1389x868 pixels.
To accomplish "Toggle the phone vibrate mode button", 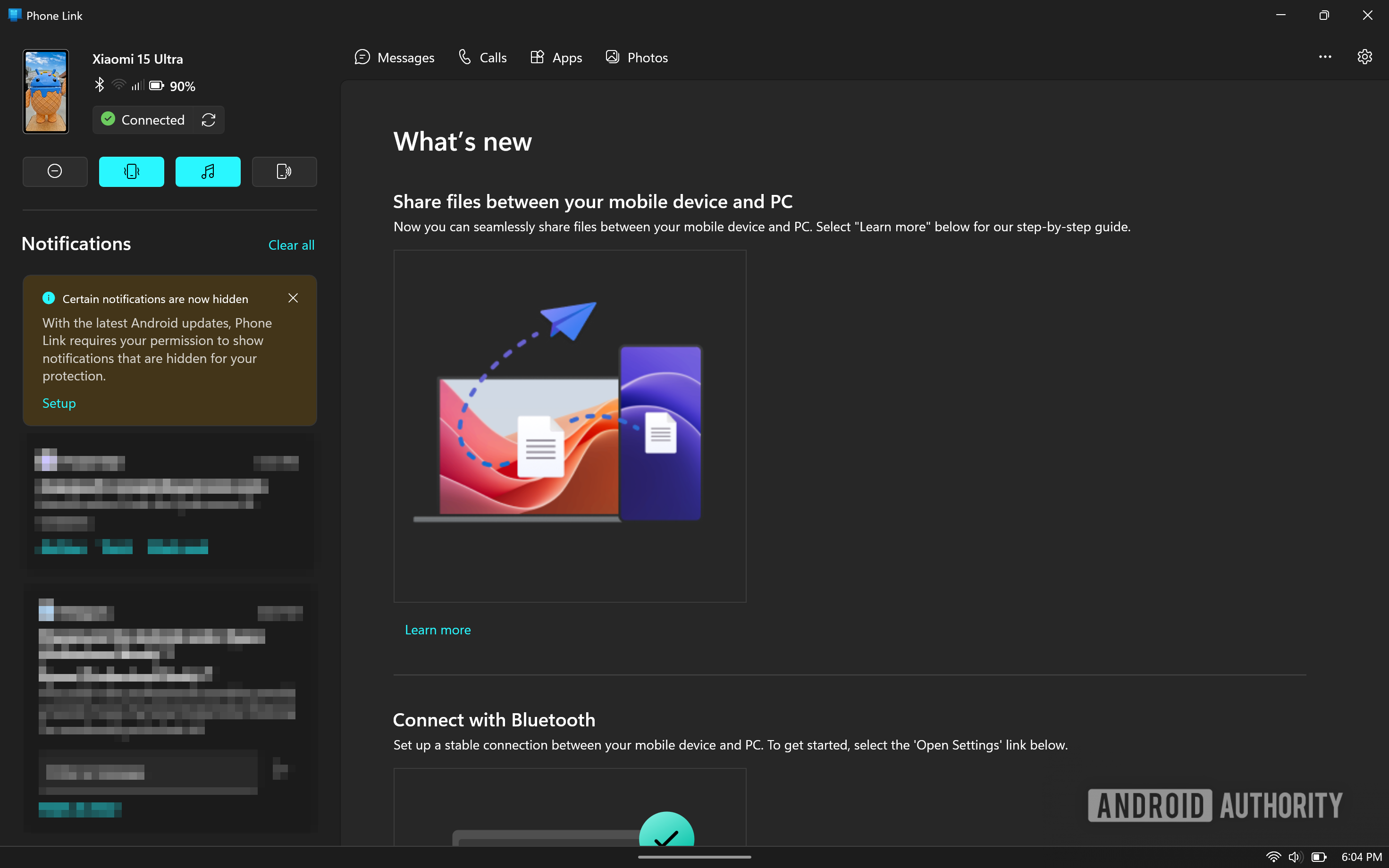I will pyautogui.click(x=131, y=171).
